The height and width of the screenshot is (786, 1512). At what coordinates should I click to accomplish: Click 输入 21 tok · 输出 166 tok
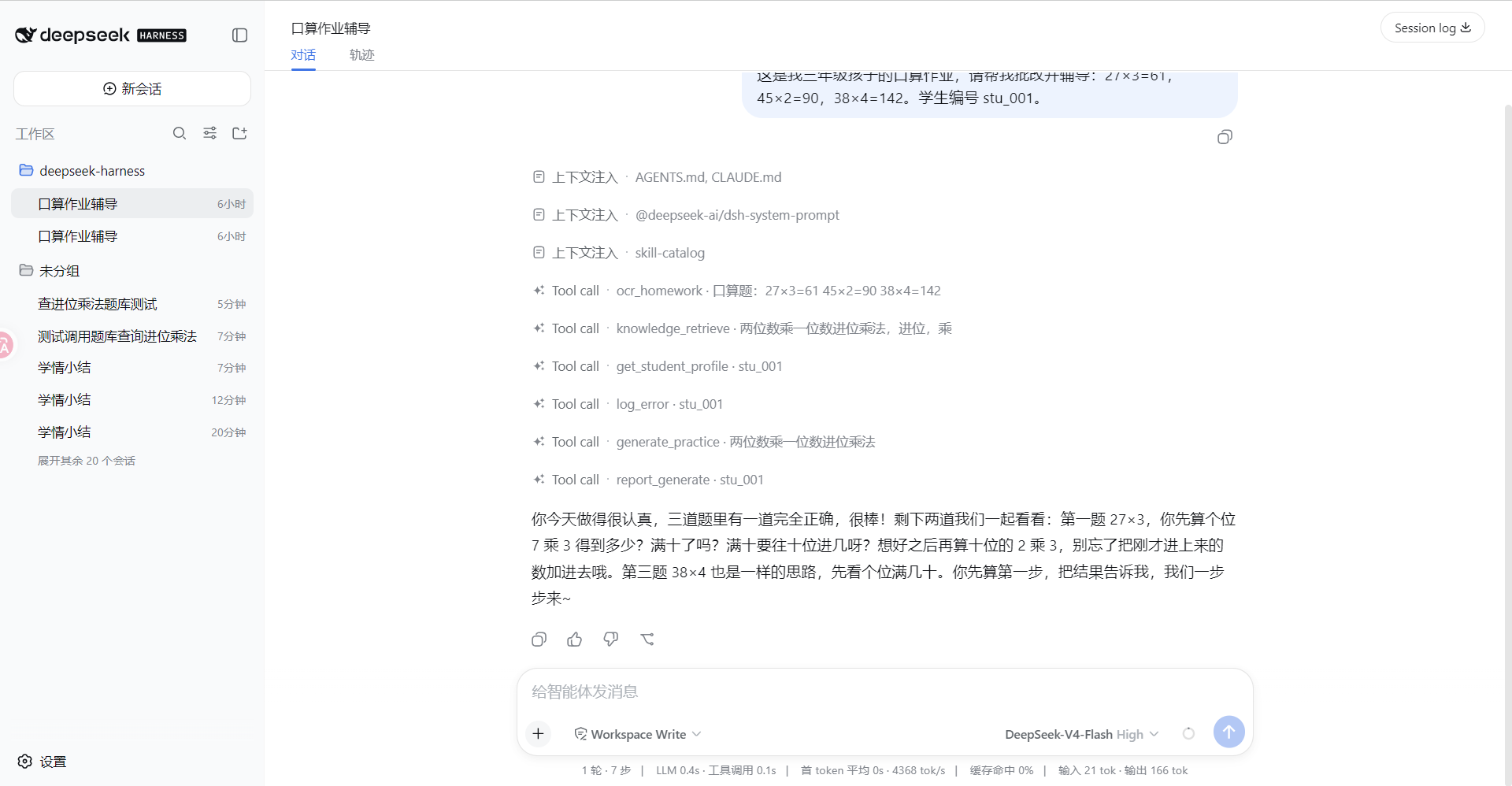click(x=1123, y=770)
